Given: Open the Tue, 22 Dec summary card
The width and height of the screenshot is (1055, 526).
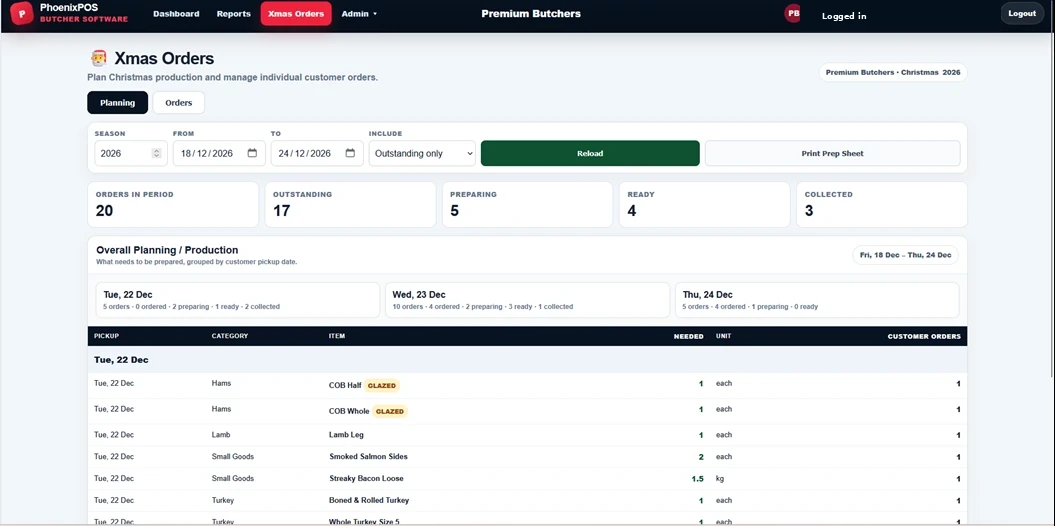Looking at the screenshot, I should pos(238,300).
